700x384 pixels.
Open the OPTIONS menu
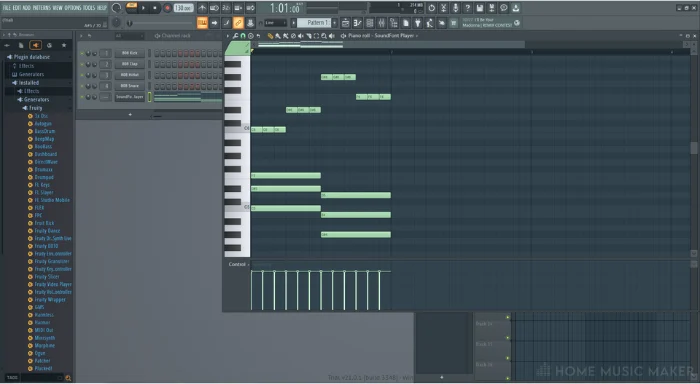[73, 8]
